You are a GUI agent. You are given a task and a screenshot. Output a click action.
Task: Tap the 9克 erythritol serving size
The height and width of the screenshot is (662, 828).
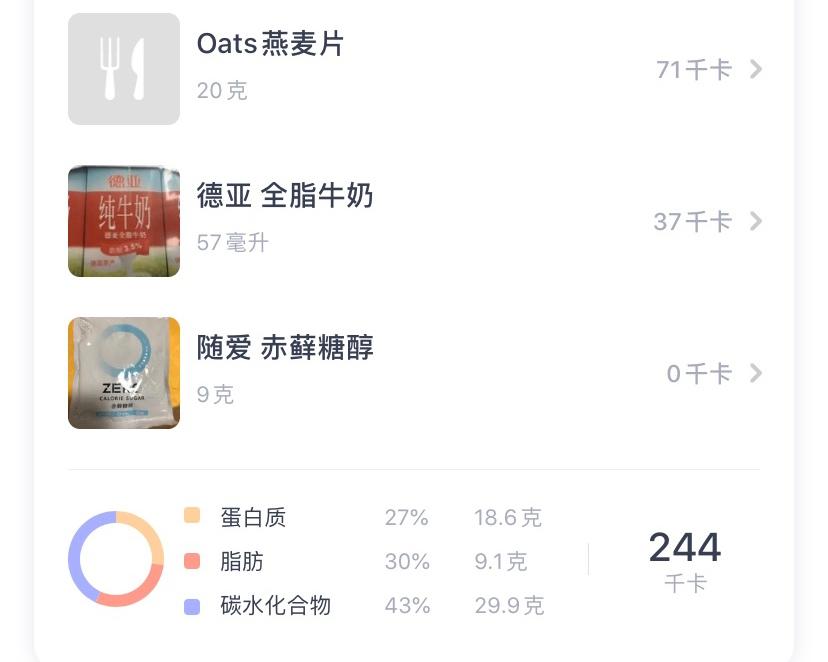click(215, 395)
